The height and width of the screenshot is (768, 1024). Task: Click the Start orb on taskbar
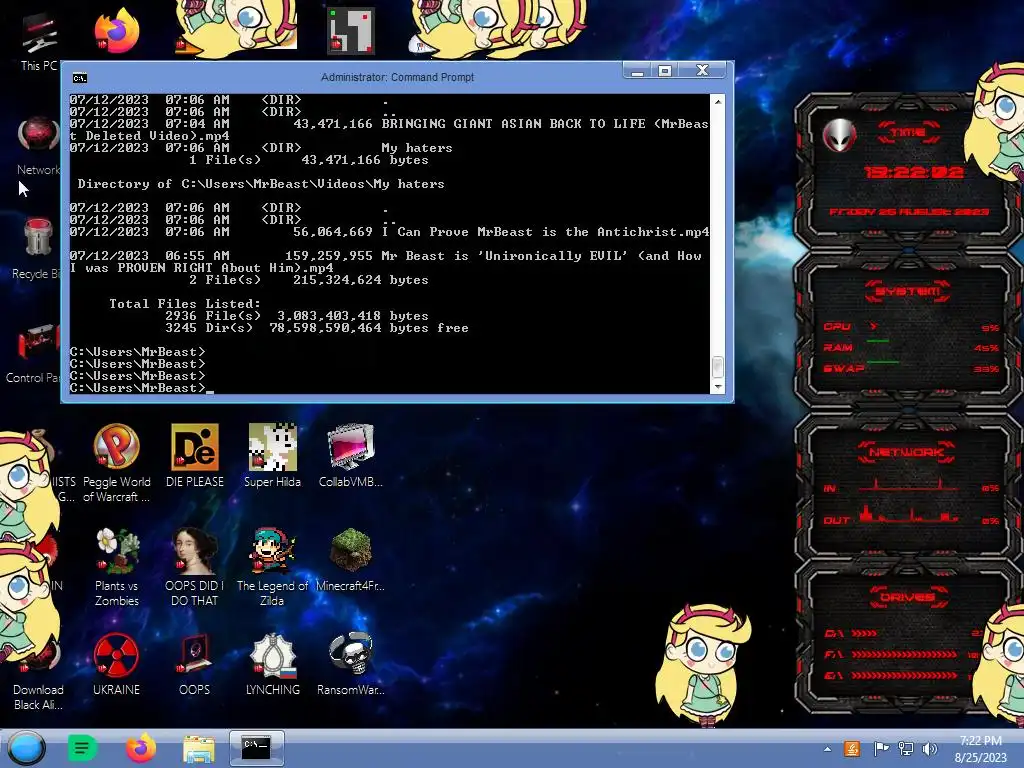tap(26, 748)
